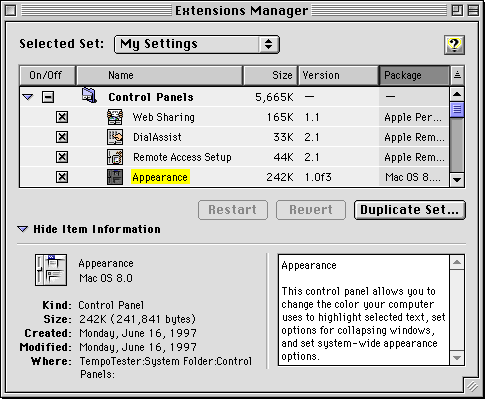Uncheck the Appearance control panel checkbox
Viewport: 485px width, 399px height.
coord(62,177)
